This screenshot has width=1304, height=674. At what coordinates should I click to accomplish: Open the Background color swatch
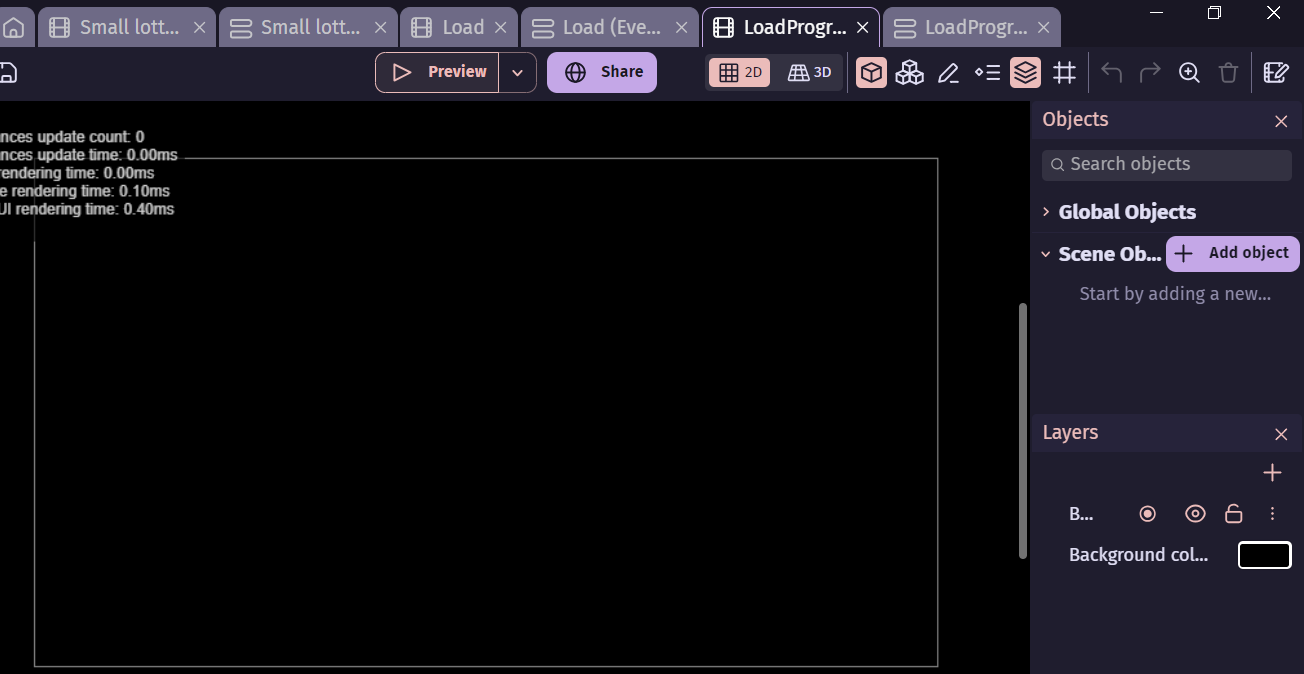[1264, 555]
